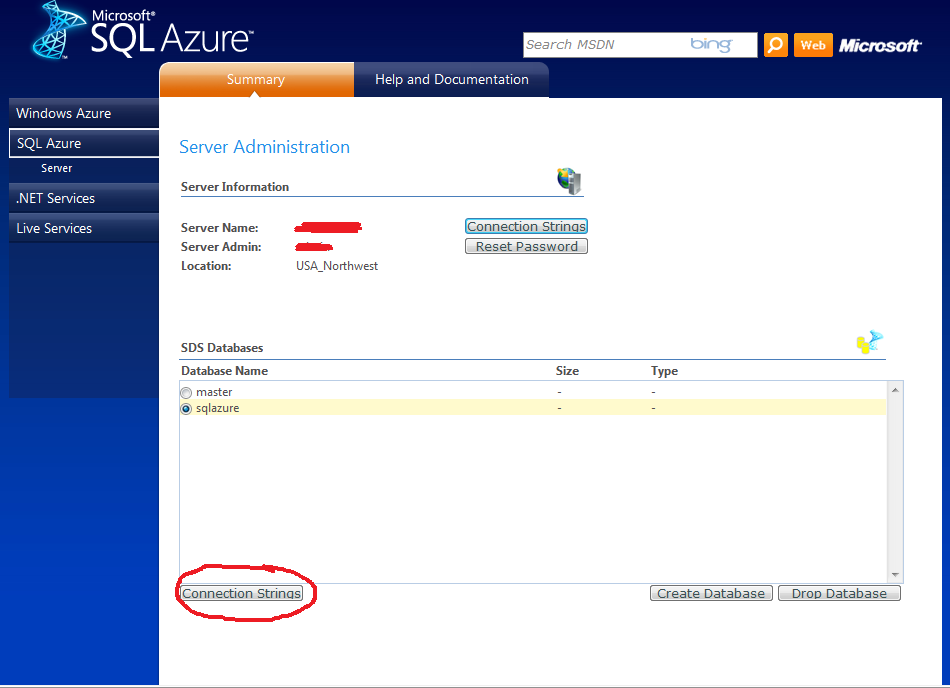Open the Summary tab
The height and width of the screenshot is (688, 950).
click(x=256, y=79)
